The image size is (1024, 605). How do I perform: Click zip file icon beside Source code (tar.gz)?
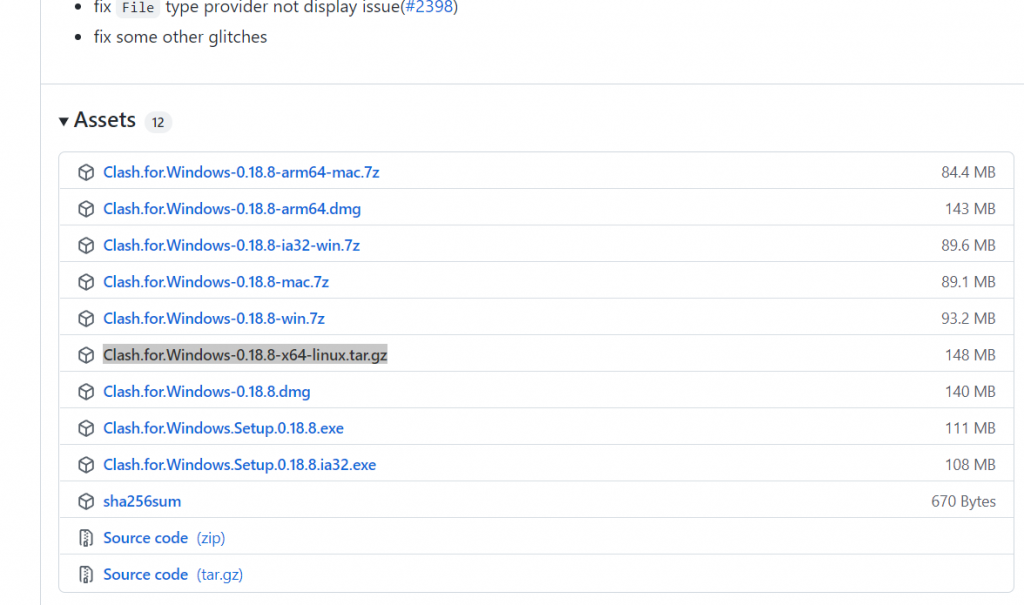tap(86, 574)
